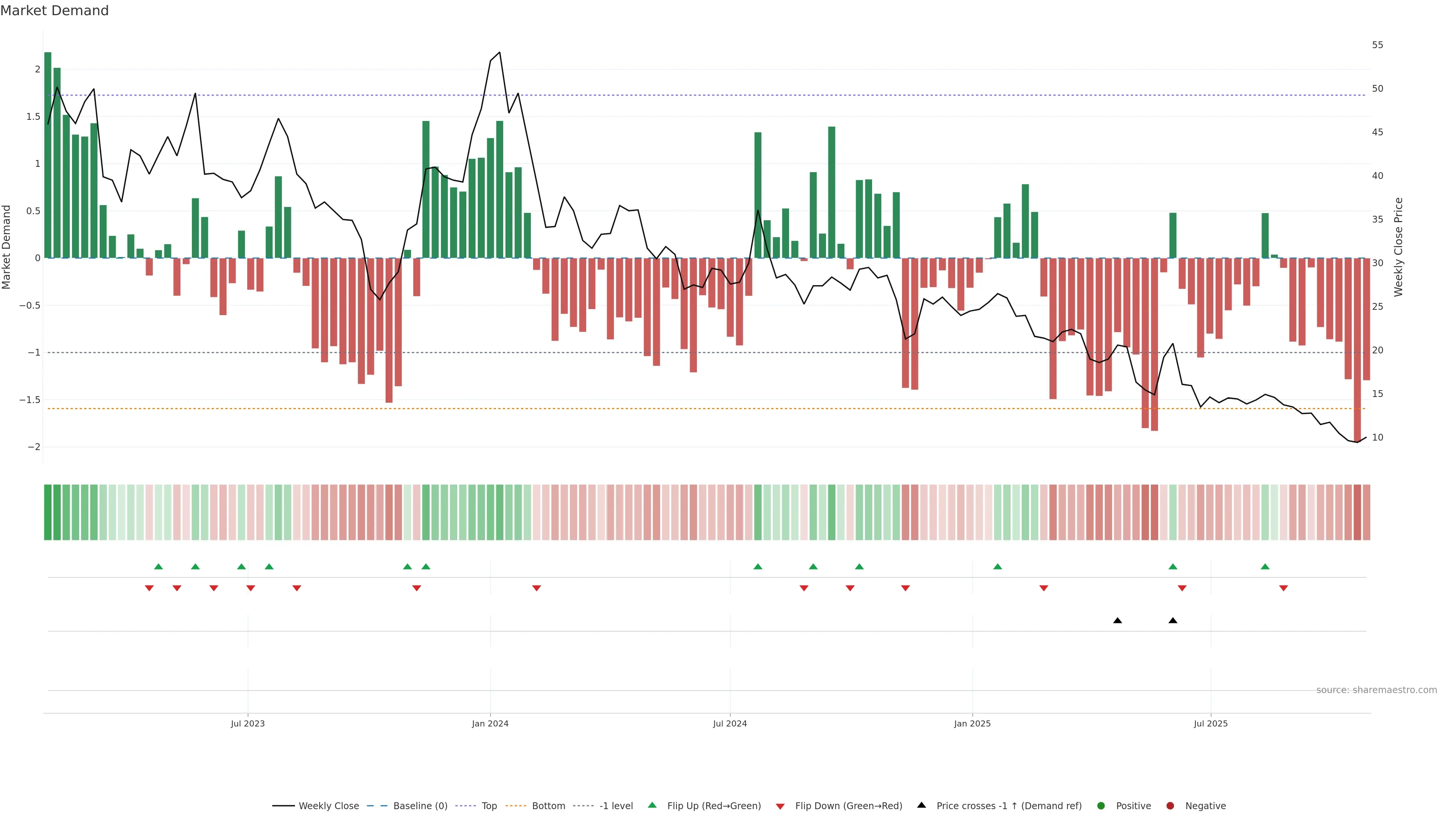Click the red Flip Down legend triangle
This screenshot has width=1456, height=819.
780,806
